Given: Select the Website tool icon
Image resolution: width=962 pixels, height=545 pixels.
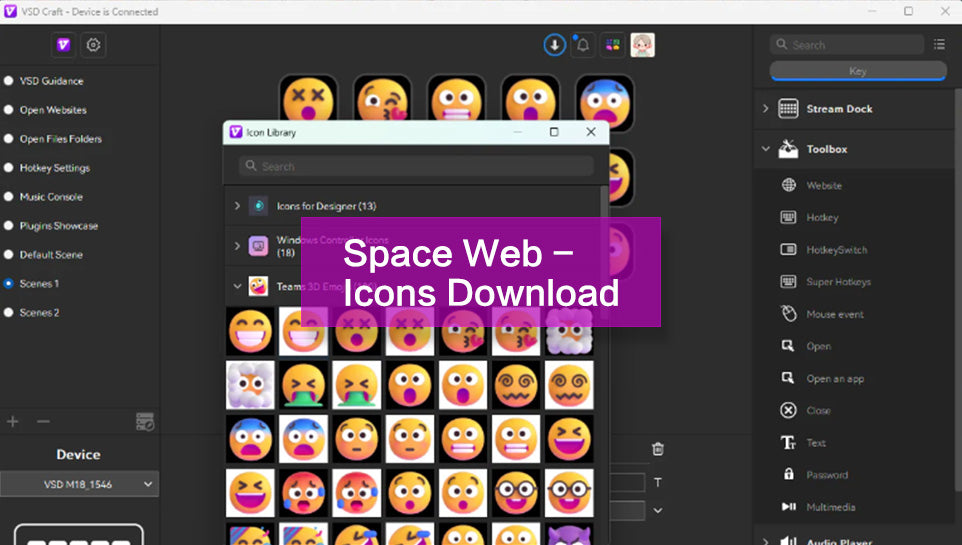Looking at the screenshot, I should [x=789, y=185].
